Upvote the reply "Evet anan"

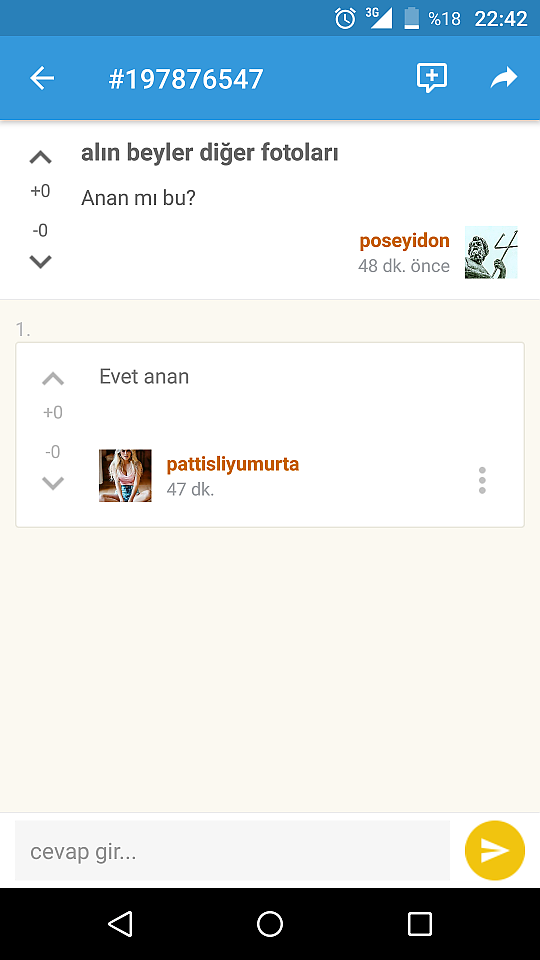[53, 378]
